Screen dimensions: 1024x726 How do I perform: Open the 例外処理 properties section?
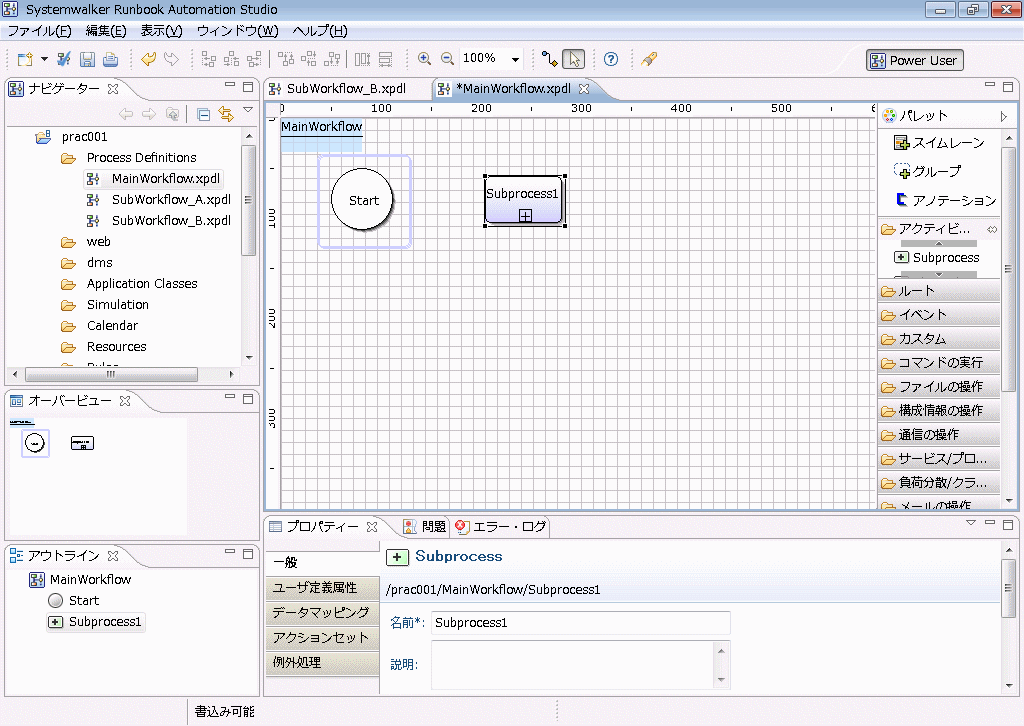coord(323,662)
